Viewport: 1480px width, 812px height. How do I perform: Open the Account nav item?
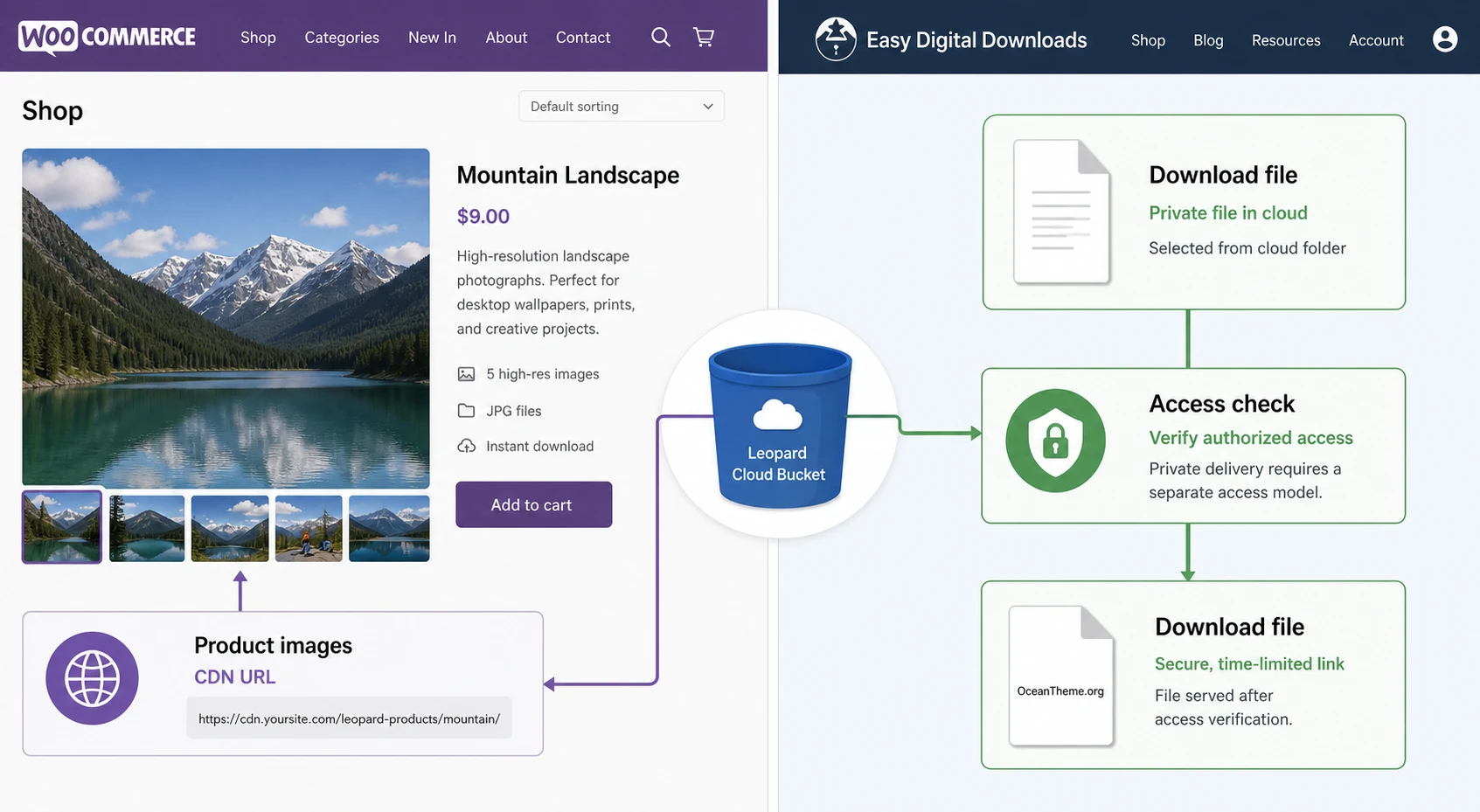tap(1376, 40)
